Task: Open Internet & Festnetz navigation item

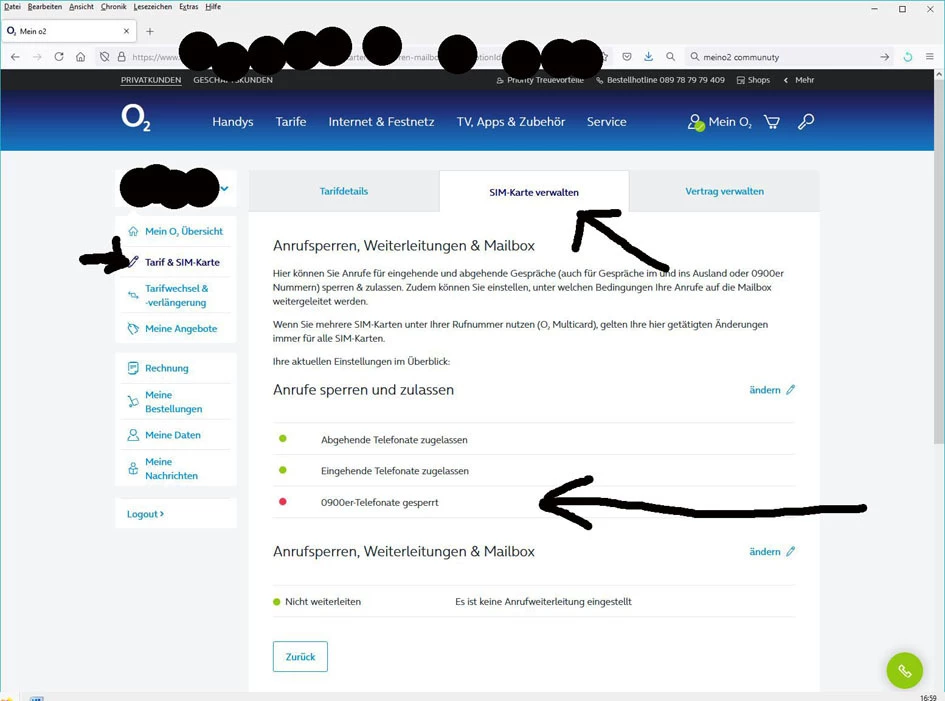Action: [x=381, y=122]
